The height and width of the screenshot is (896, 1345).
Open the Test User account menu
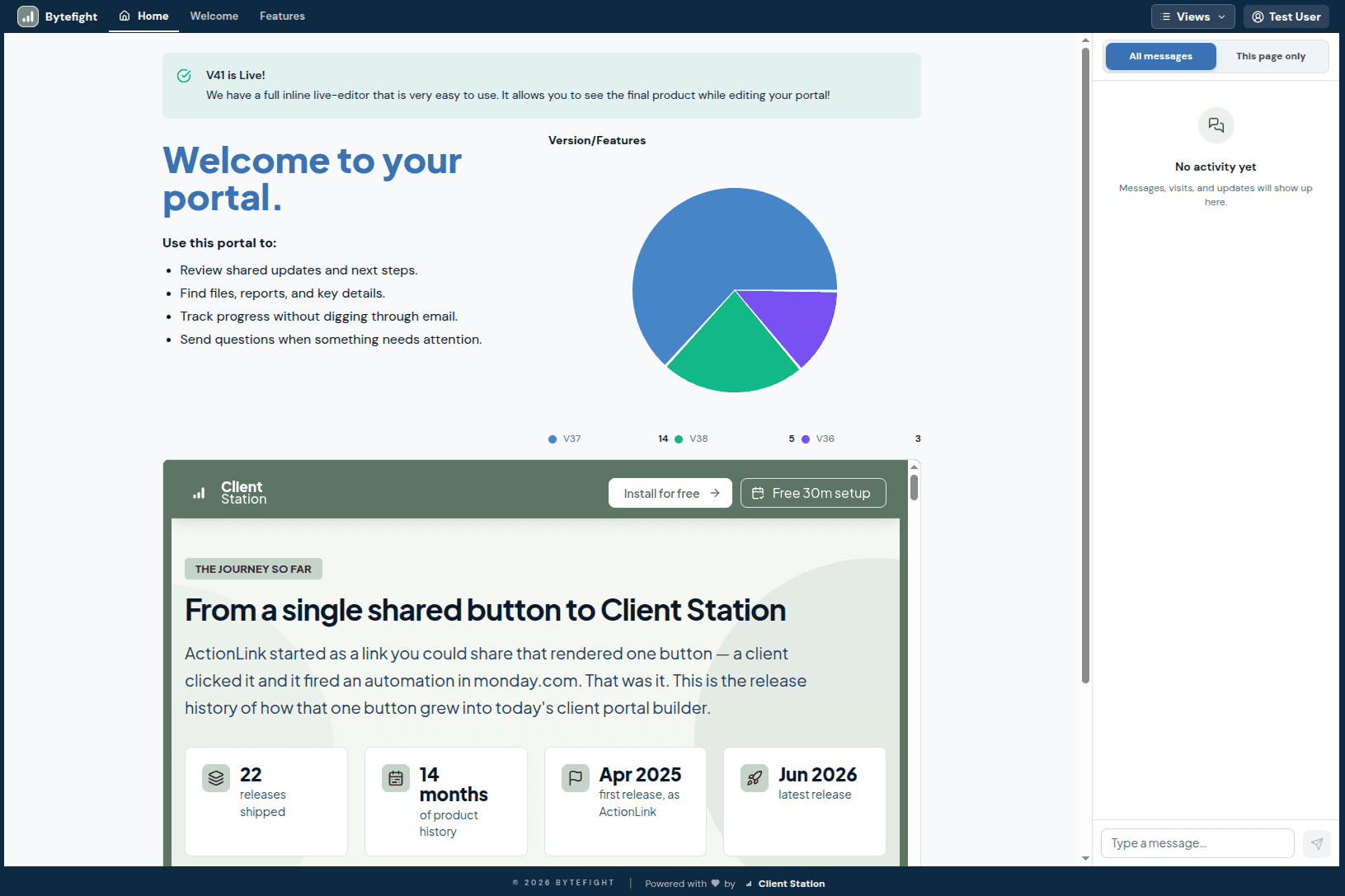pos(1286,16)
